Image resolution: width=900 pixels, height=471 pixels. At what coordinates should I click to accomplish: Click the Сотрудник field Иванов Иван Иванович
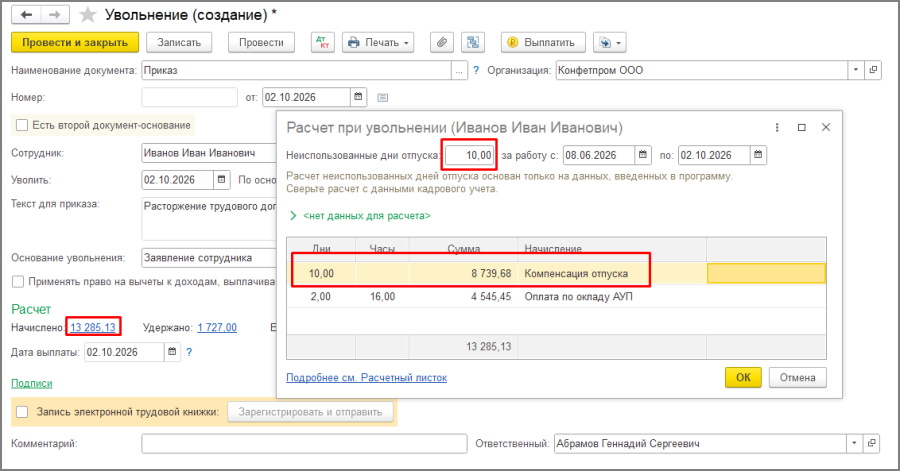209,153
